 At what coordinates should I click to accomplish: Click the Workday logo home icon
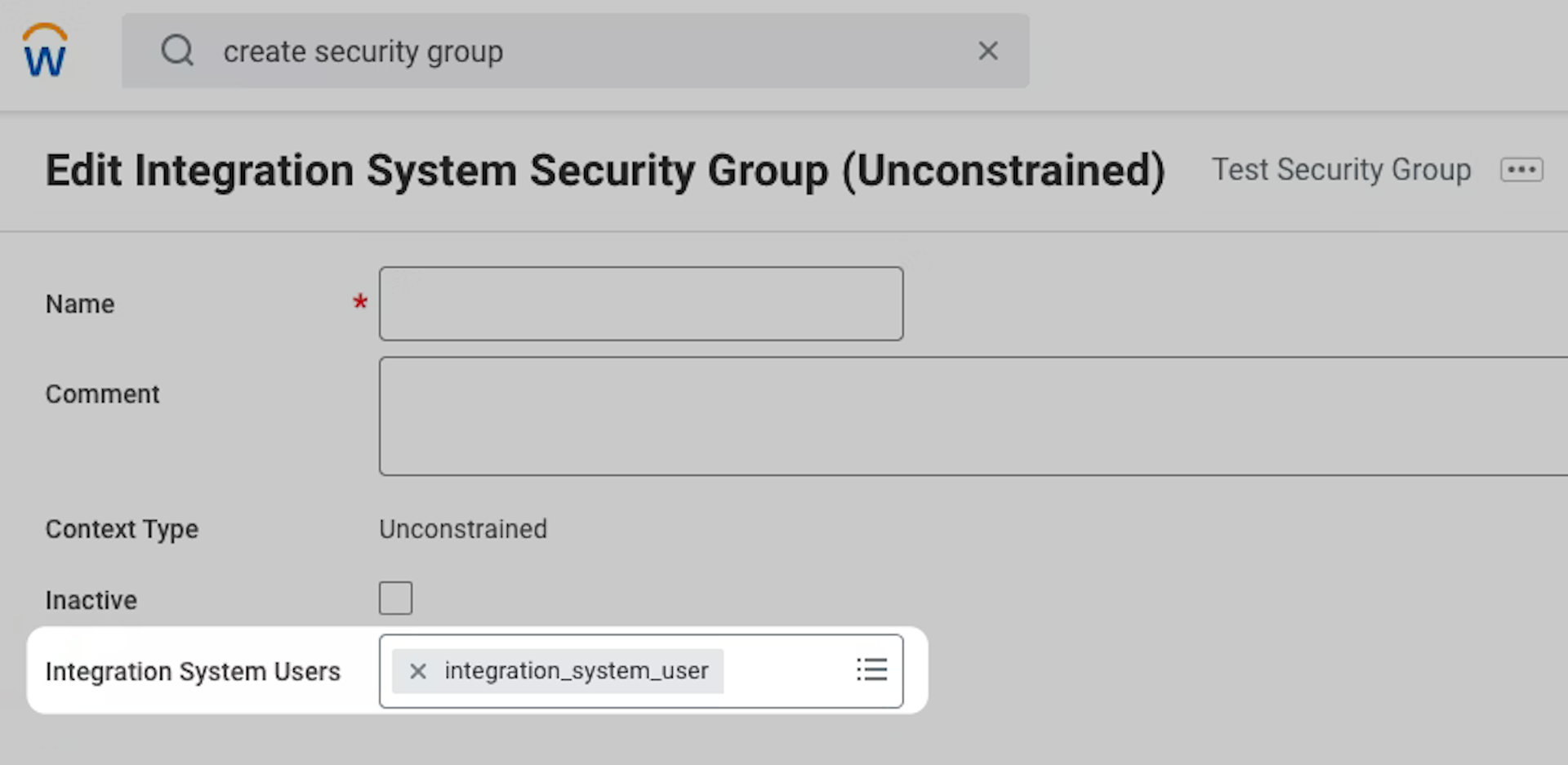pyautogui.click(x=45, y=51)
